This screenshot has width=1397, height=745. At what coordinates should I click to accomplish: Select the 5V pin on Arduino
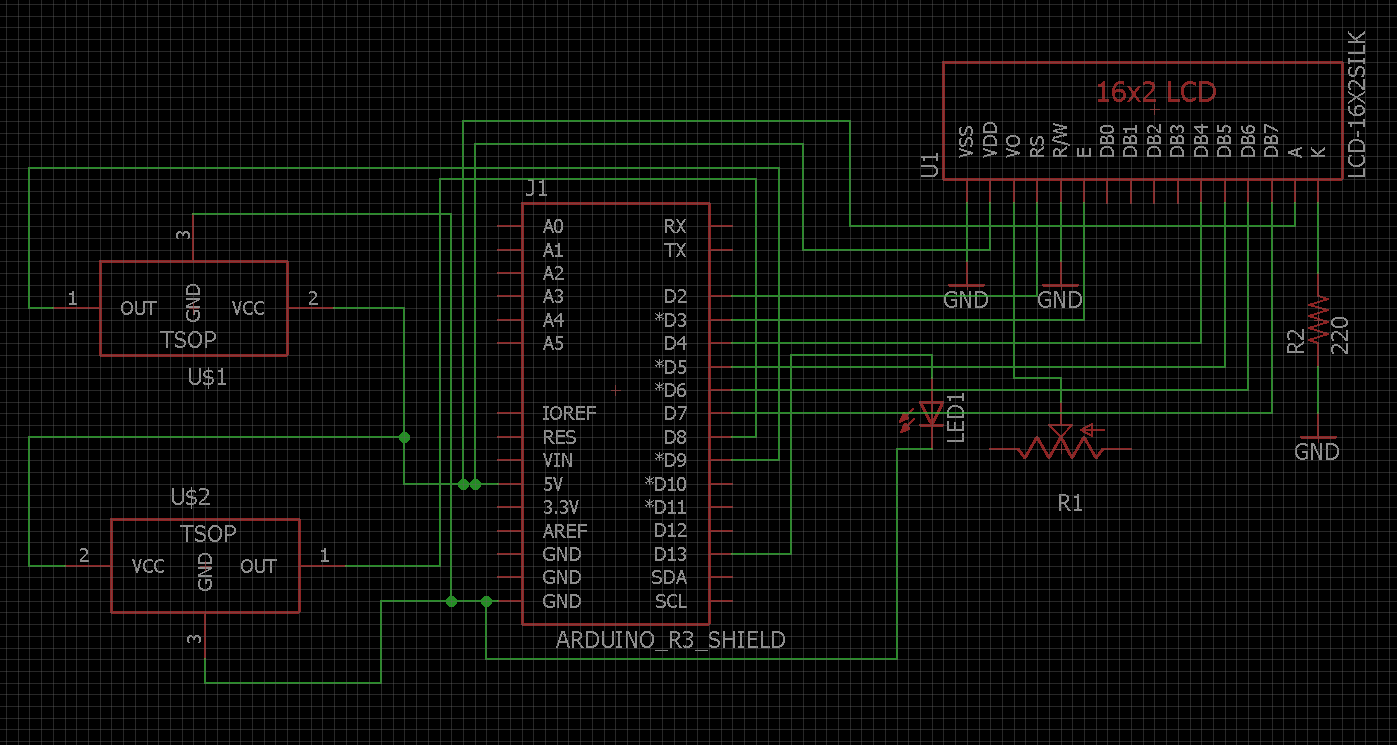[x=554, y=484]
